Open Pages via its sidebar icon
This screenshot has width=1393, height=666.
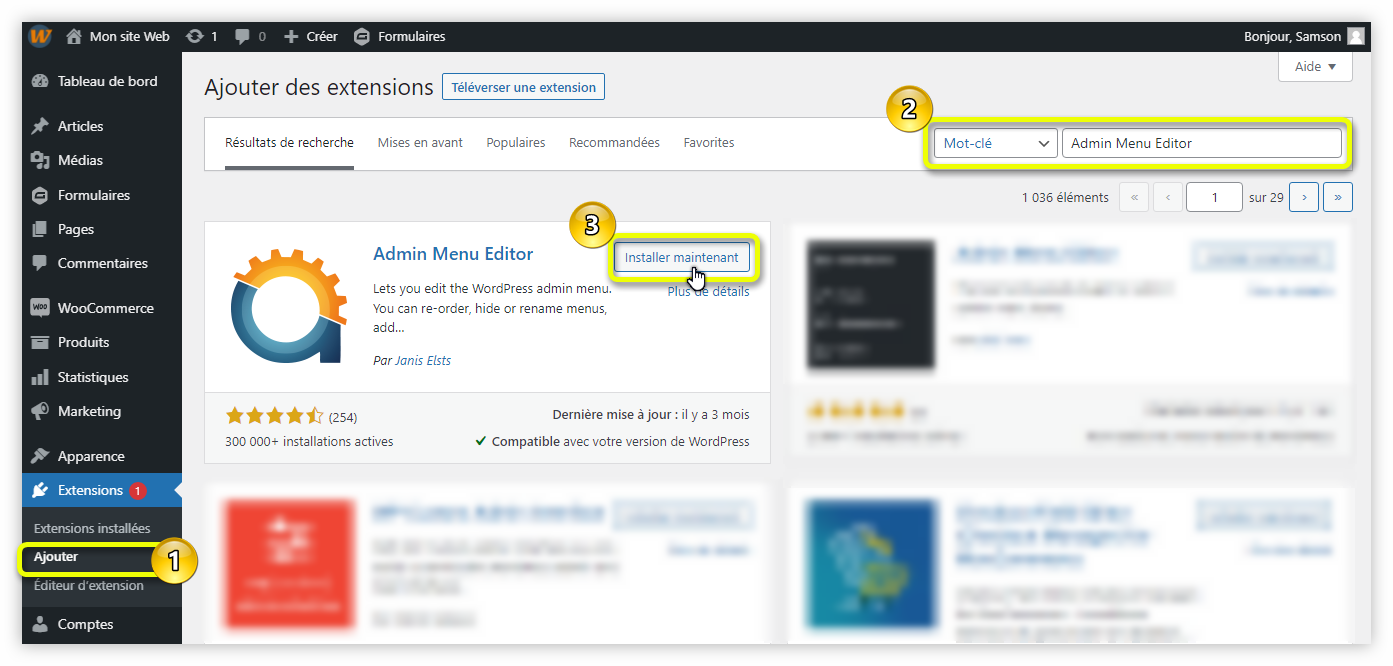tap(42, 229)
